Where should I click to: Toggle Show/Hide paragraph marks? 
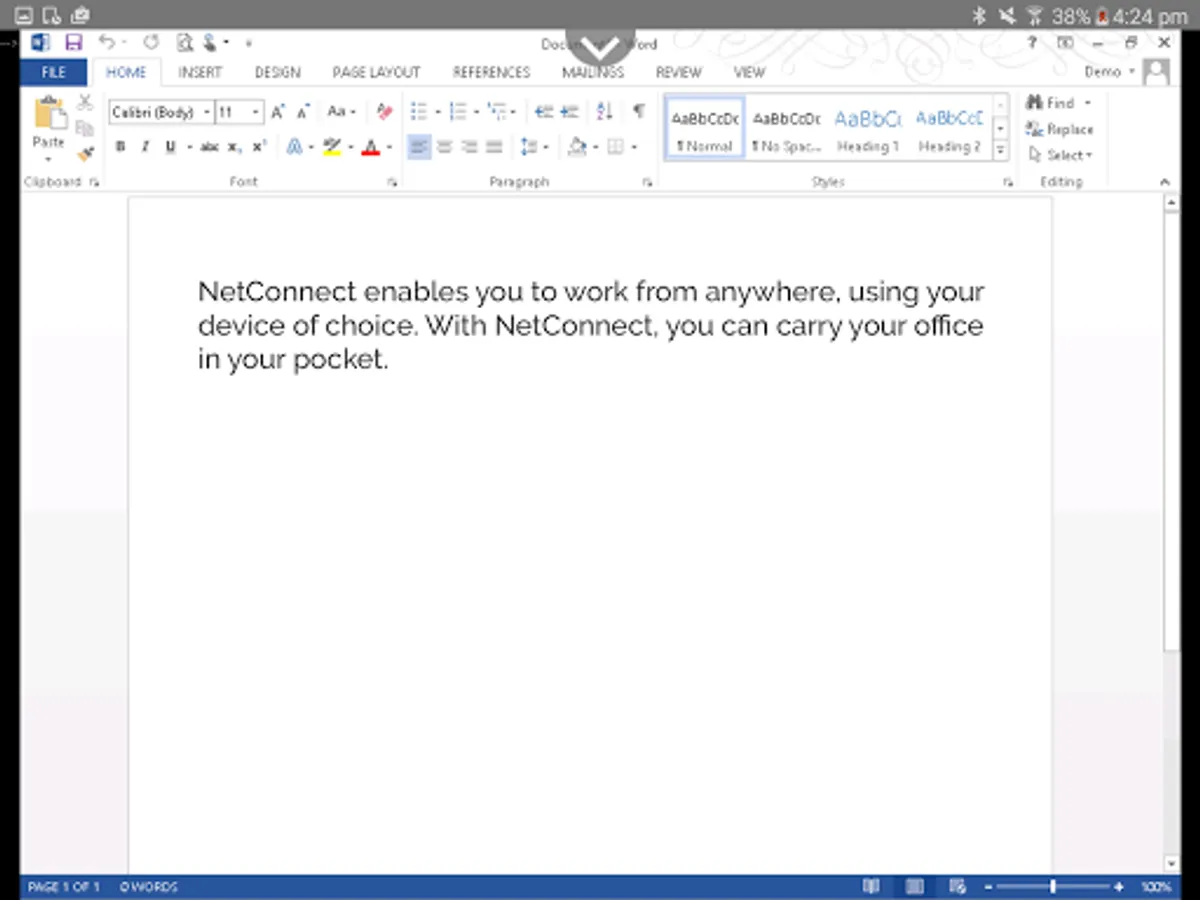pyautogui.click(x=638, y=112)
